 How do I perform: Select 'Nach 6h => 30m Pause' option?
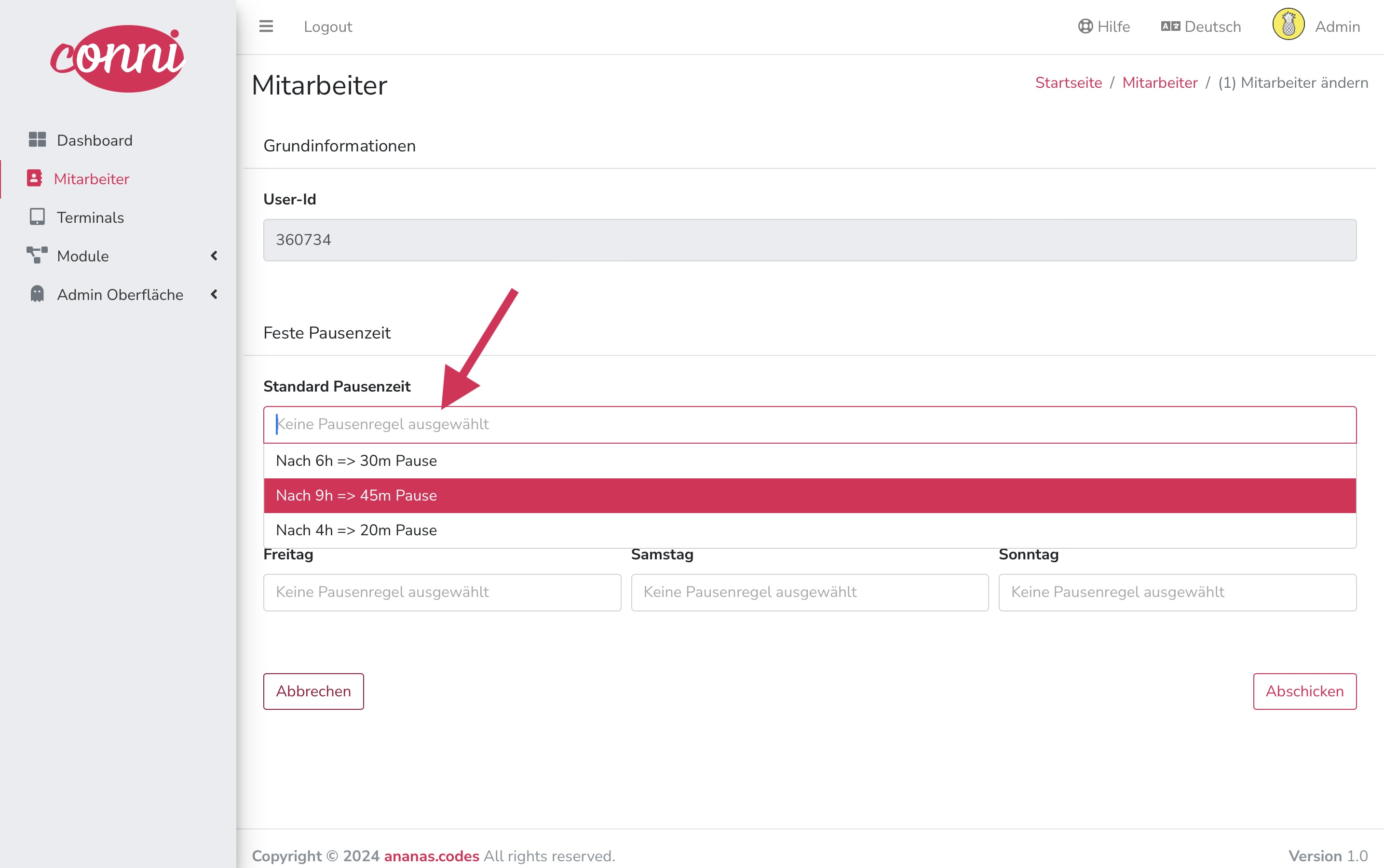[x=809, y=461]
